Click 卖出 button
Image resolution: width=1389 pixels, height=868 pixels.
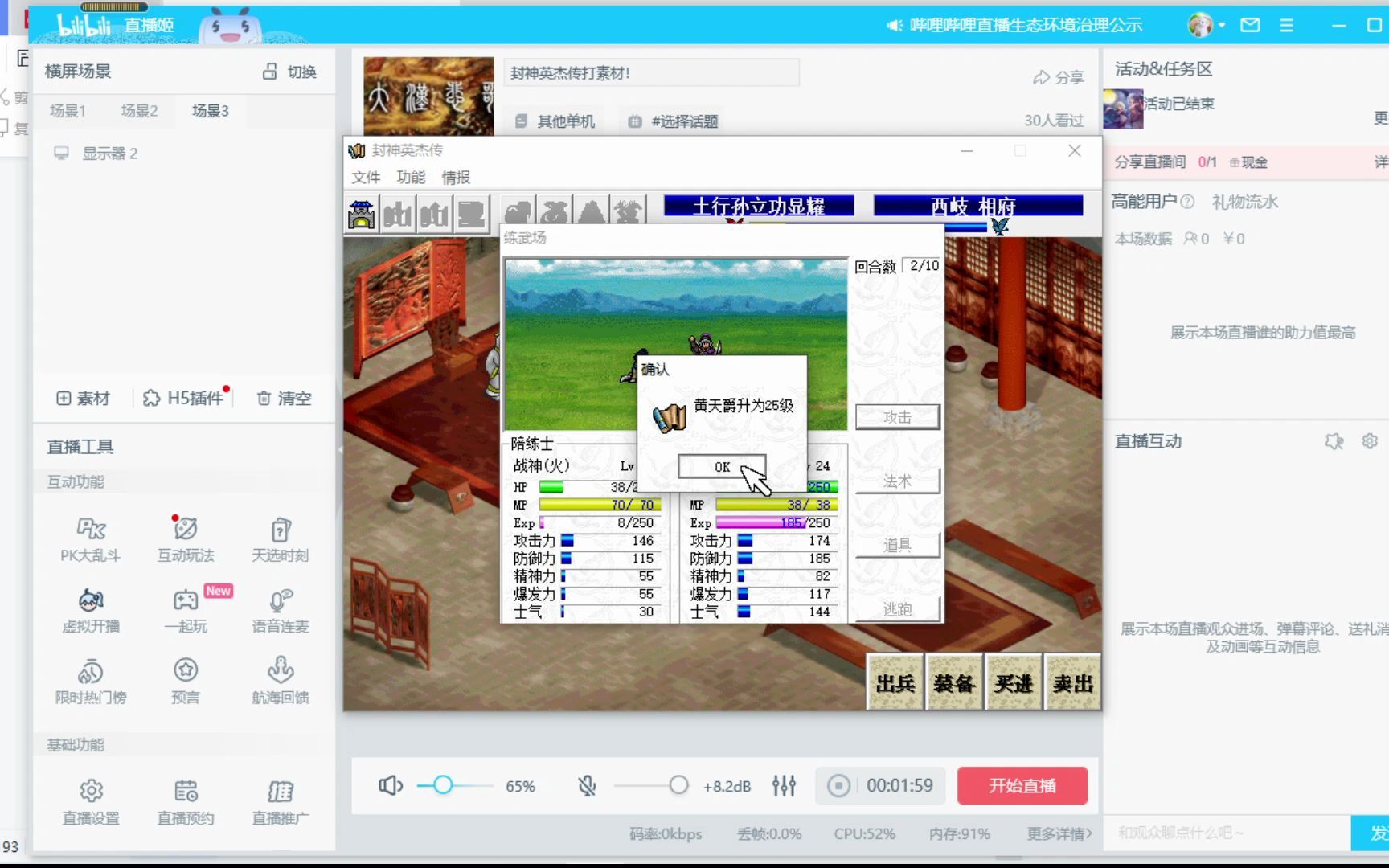[x=1072, y=682]
